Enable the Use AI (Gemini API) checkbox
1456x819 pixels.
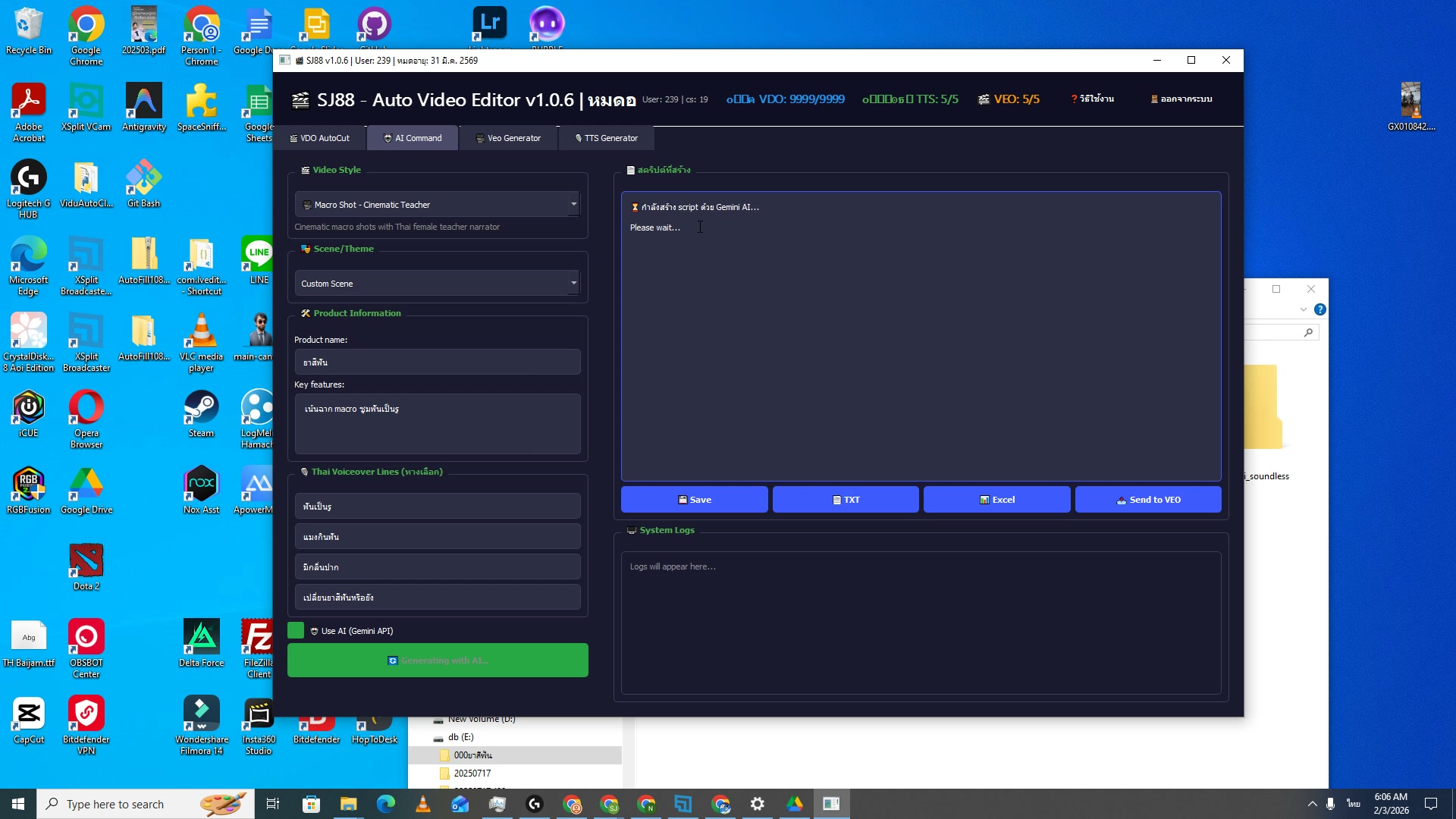click(296, 630)
